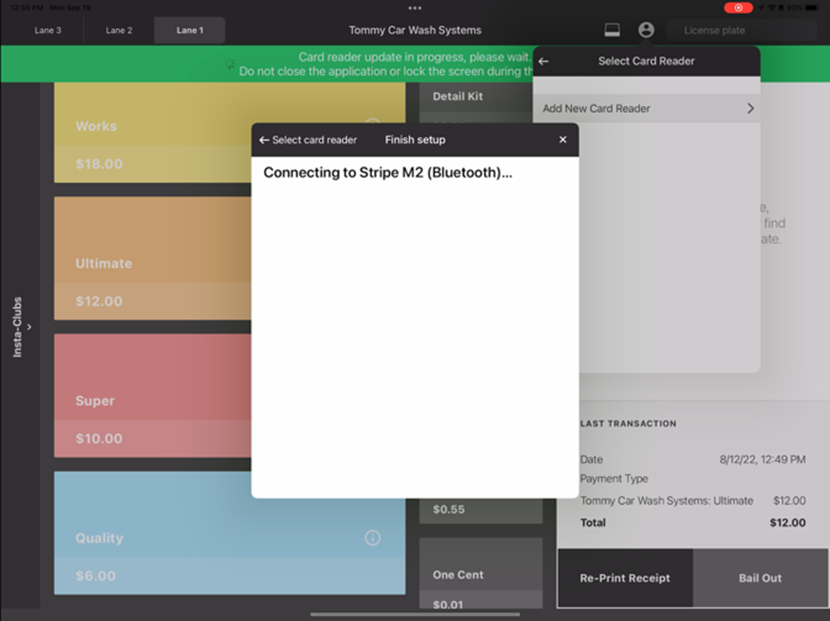830x621 pixels.
Task: Switch to the Lane 3 tab
Action: pos(48,30)
